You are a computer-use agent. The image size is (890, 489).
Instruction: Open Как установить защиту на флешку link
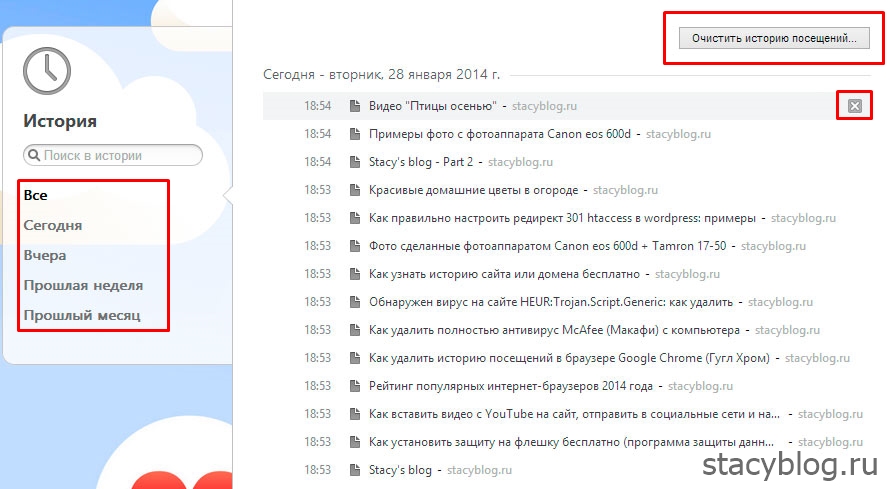click(572, 442)
